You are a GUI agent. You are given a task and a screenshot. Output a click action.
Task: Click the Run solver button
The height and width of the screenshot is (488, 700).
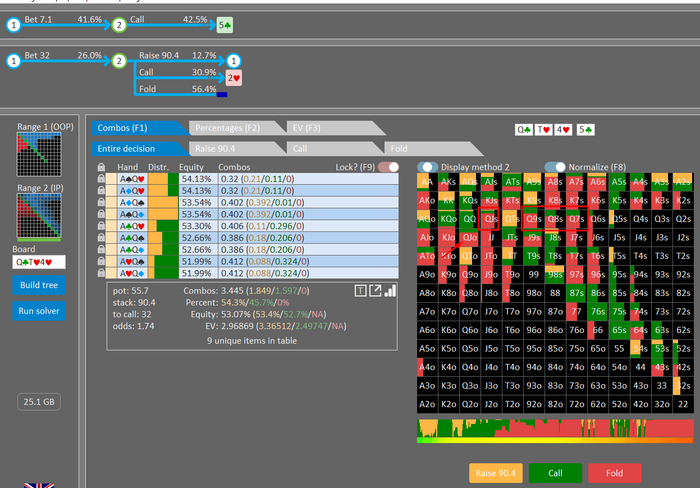point(39,311)
